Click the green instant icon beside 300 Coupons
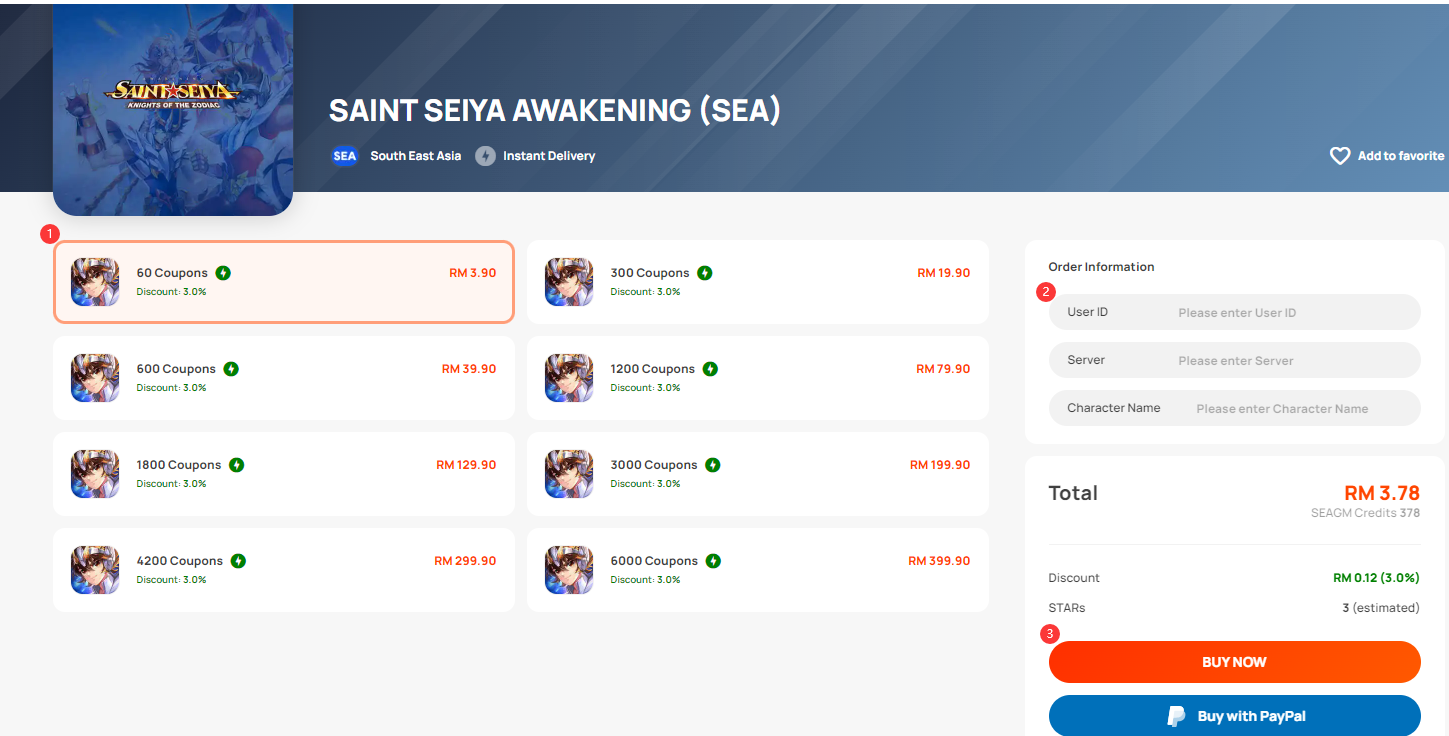 tap(707, 272)
